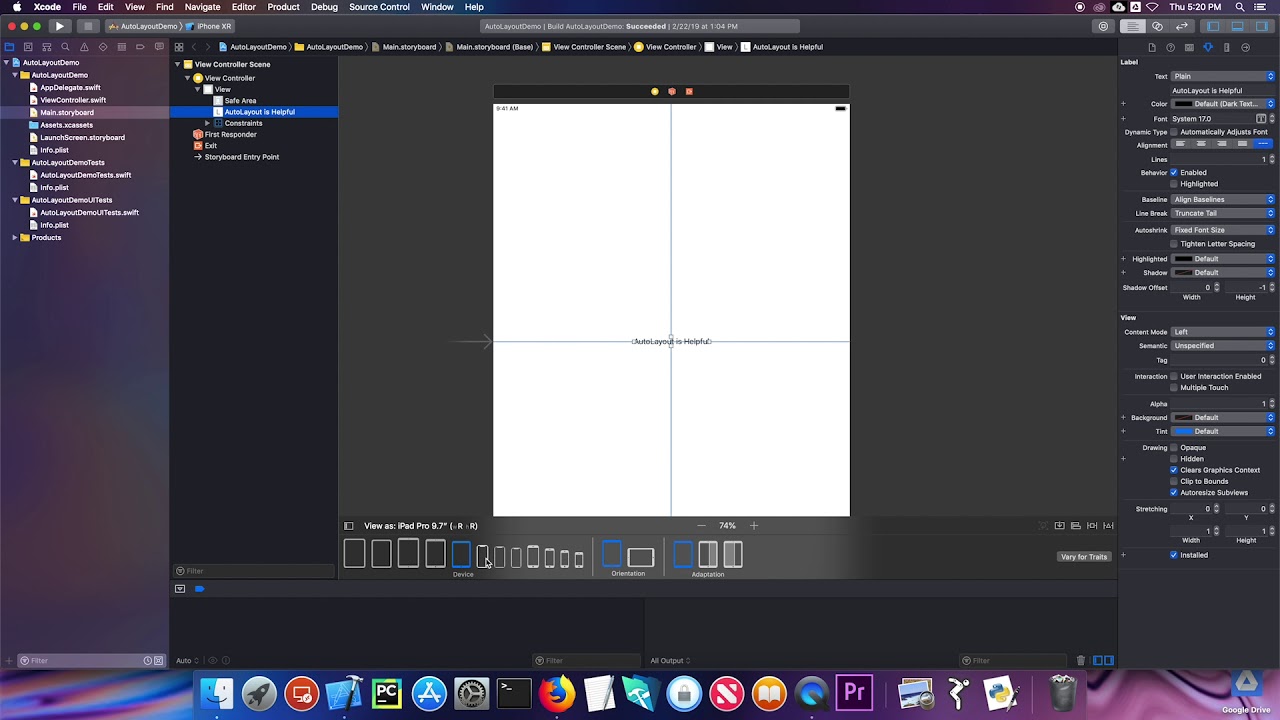Open the Background color swatch selector
The height and width of the screenshot is (720, 1280).
click(x=1183, y=418)
